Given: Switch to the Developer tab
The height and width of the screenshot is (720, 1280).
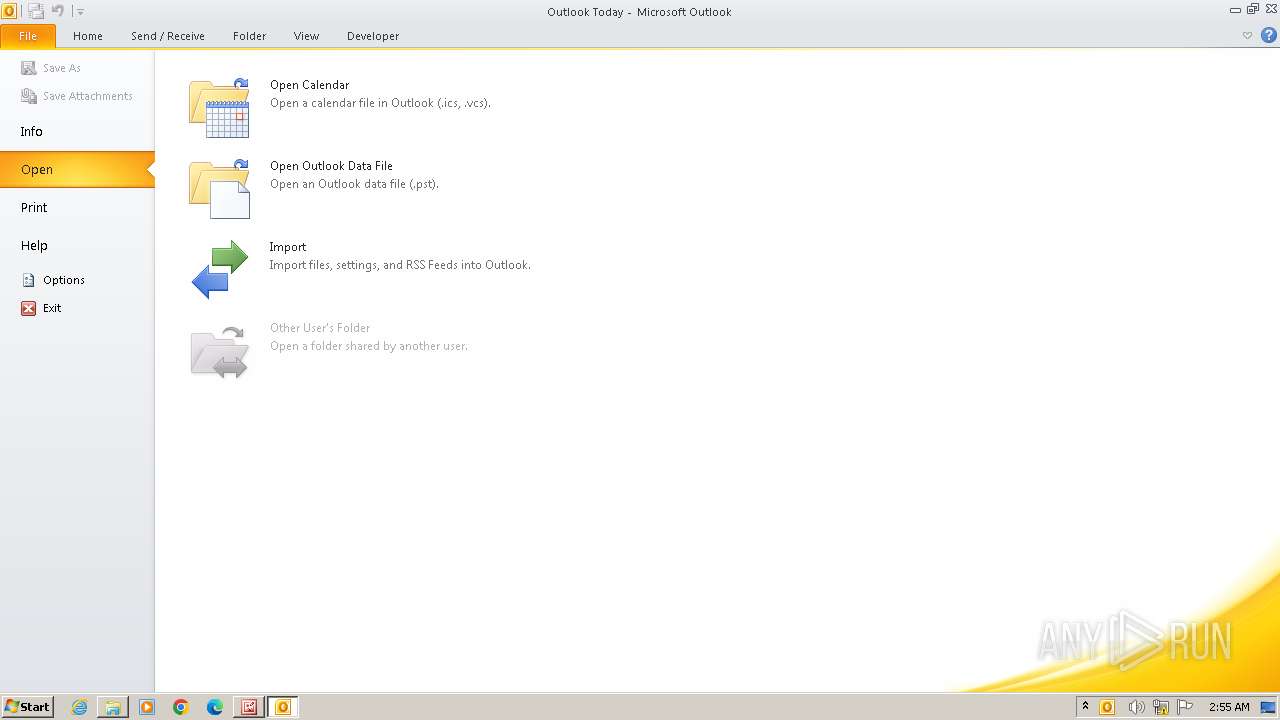Looking at the screenshot, I should click(373, 36).
